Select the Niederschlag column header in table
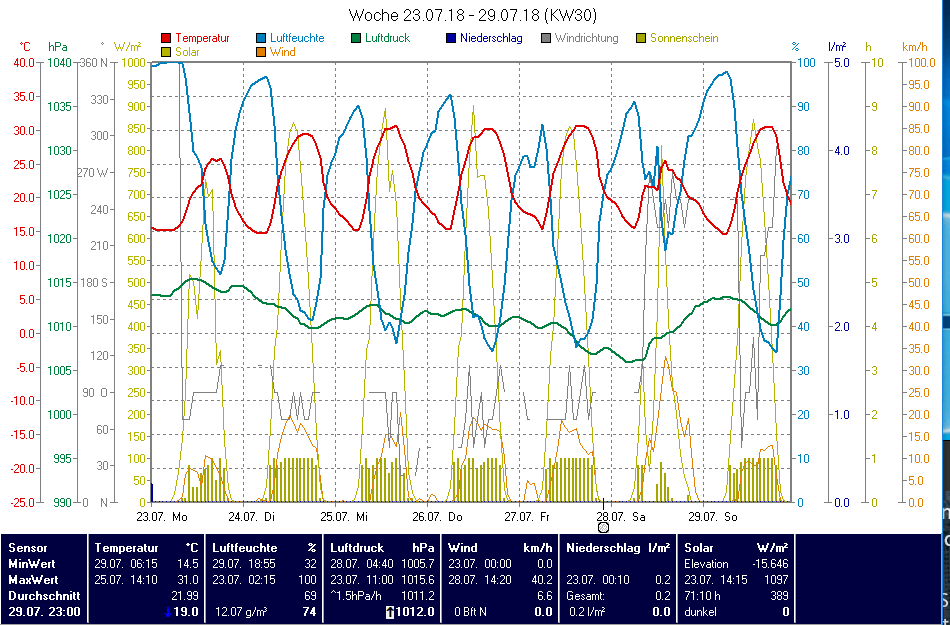This screenshot has height=625, width=950. coord(603,548)
